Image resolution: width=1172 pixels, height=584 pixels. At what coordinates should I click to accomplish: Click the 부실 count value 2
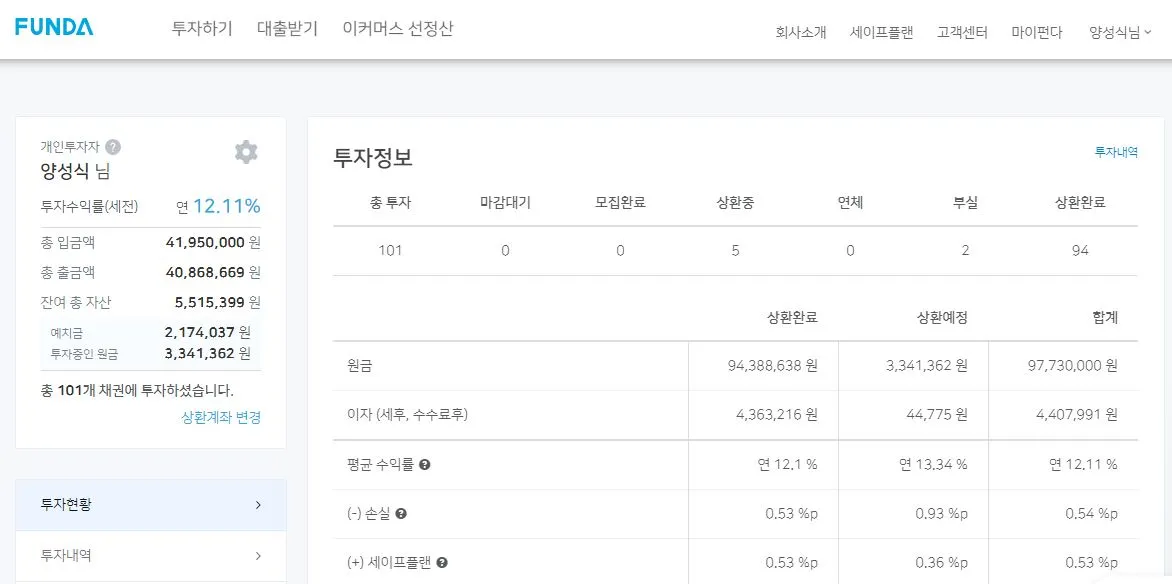(965, 251)
